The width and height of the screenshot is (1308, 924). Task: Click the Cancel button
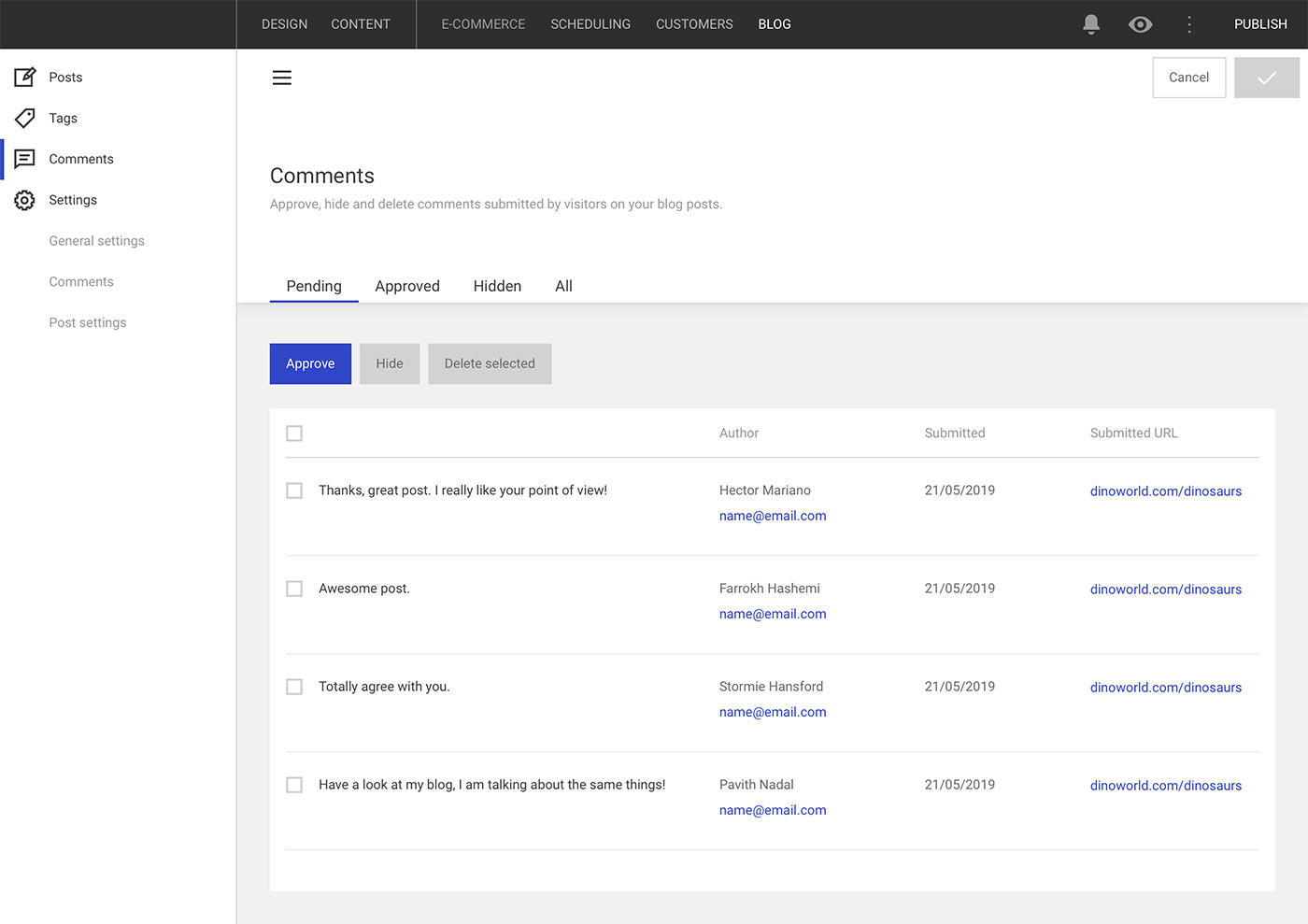[x=1188, y=78]
